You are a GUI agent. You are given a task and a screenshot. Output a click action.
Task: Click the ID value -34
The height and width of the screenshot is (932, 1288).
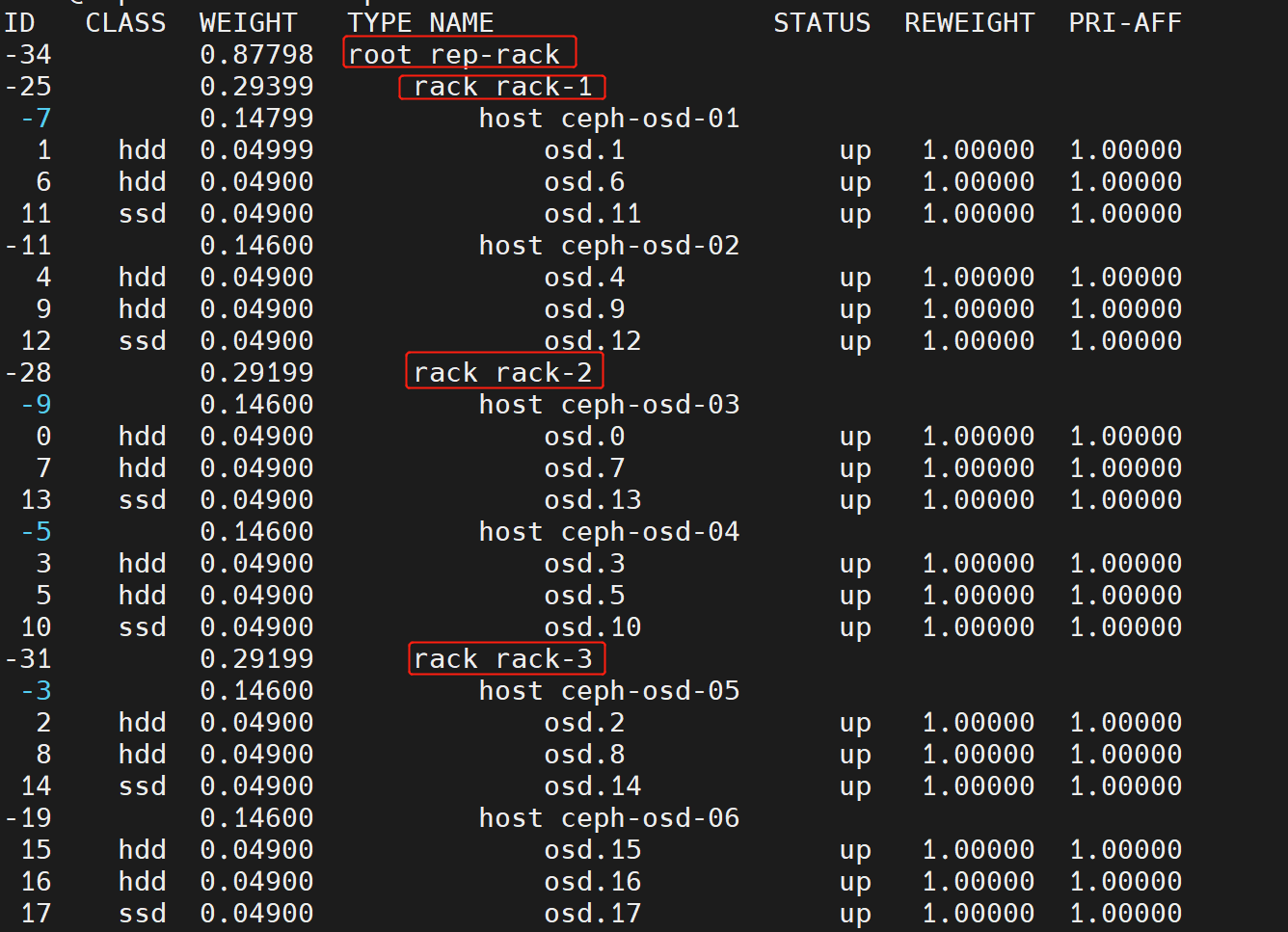point(28,55)
